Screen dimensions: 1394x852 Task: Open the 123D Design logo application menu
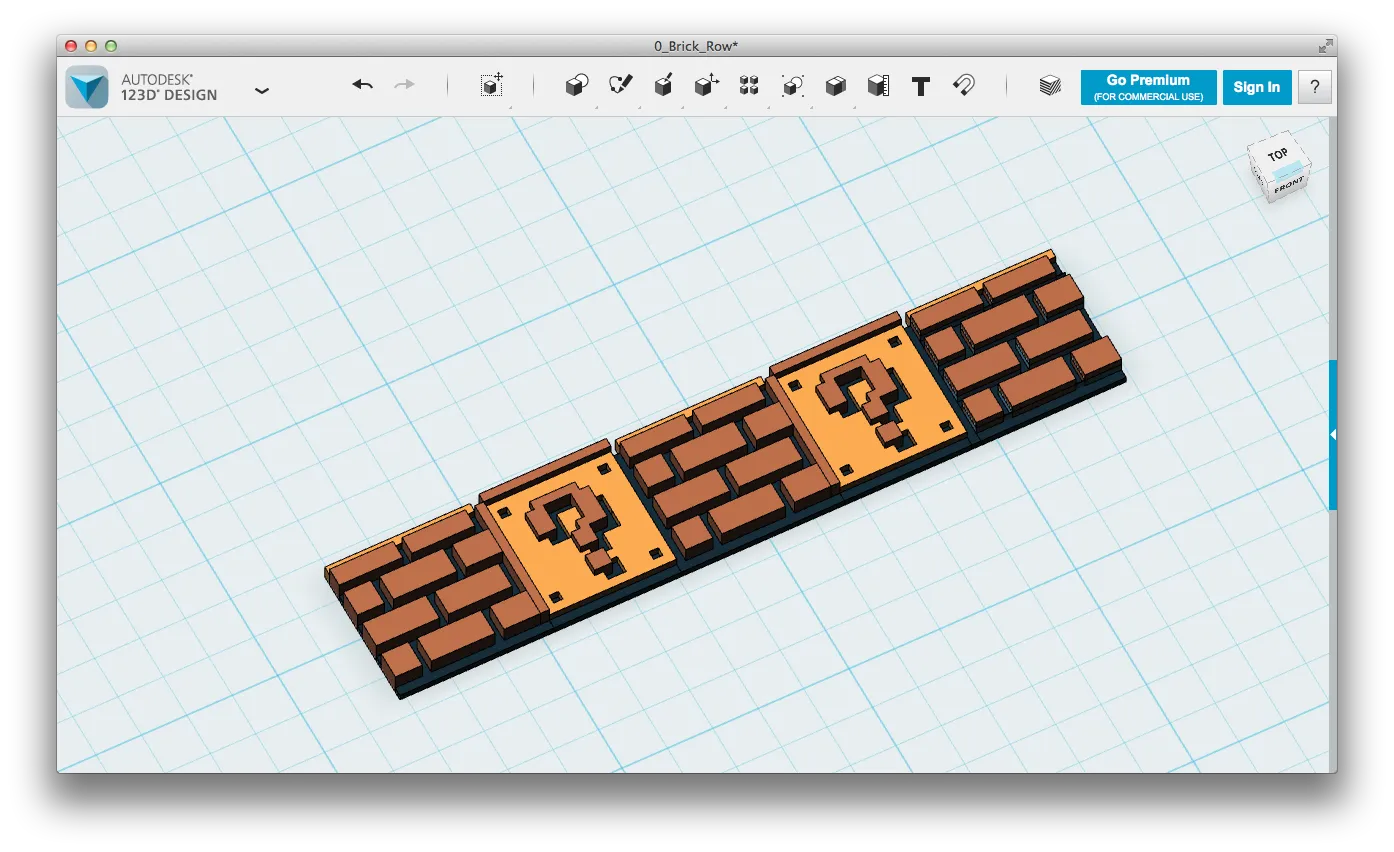click(87, 87)
